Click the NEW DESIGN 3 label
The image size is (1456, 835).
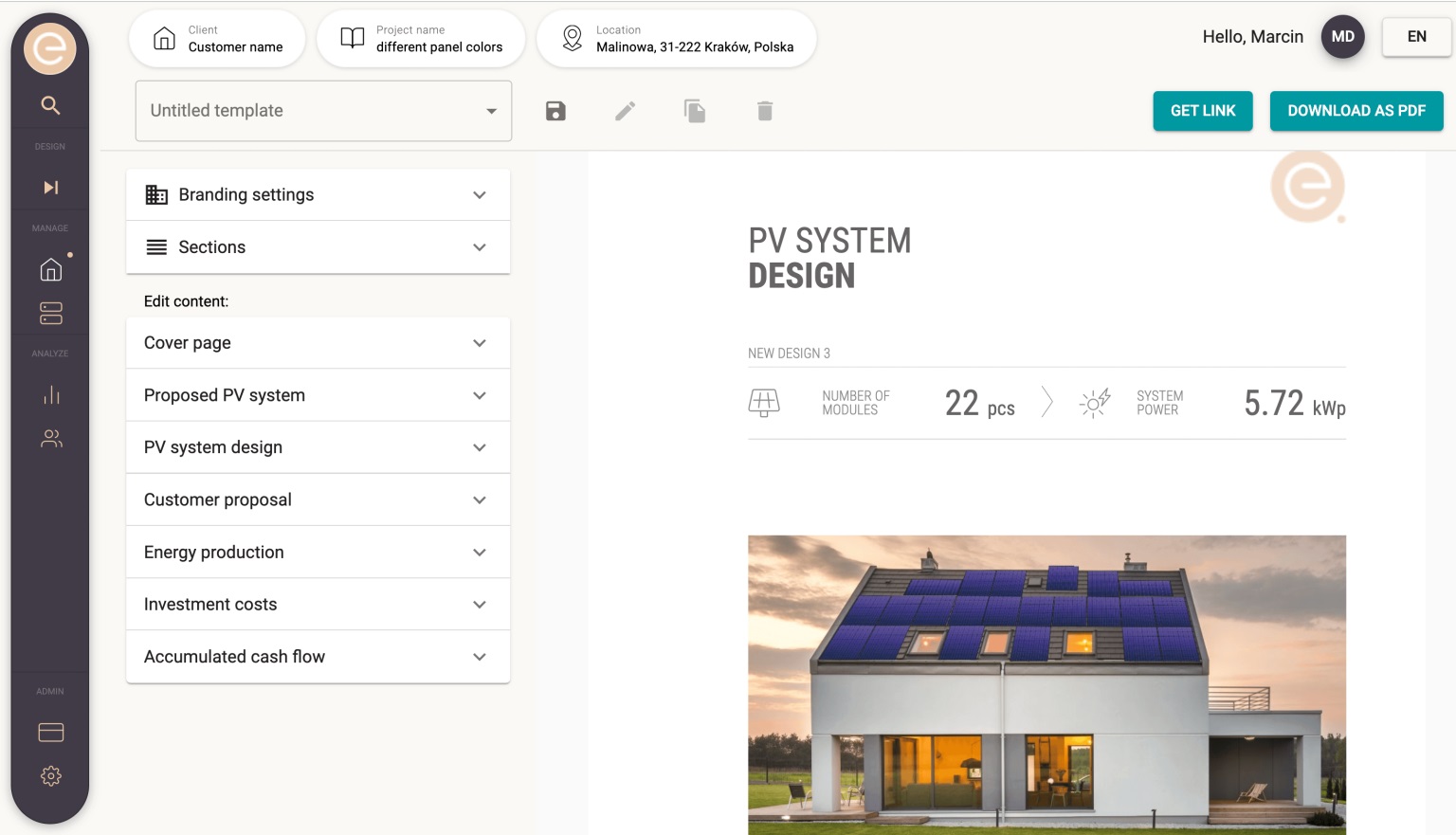tap(789, 354)
